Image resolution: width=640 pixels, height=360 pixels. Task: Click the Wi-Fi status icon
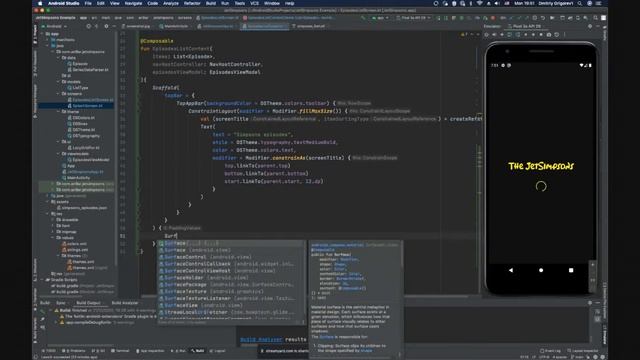(480, 3)
